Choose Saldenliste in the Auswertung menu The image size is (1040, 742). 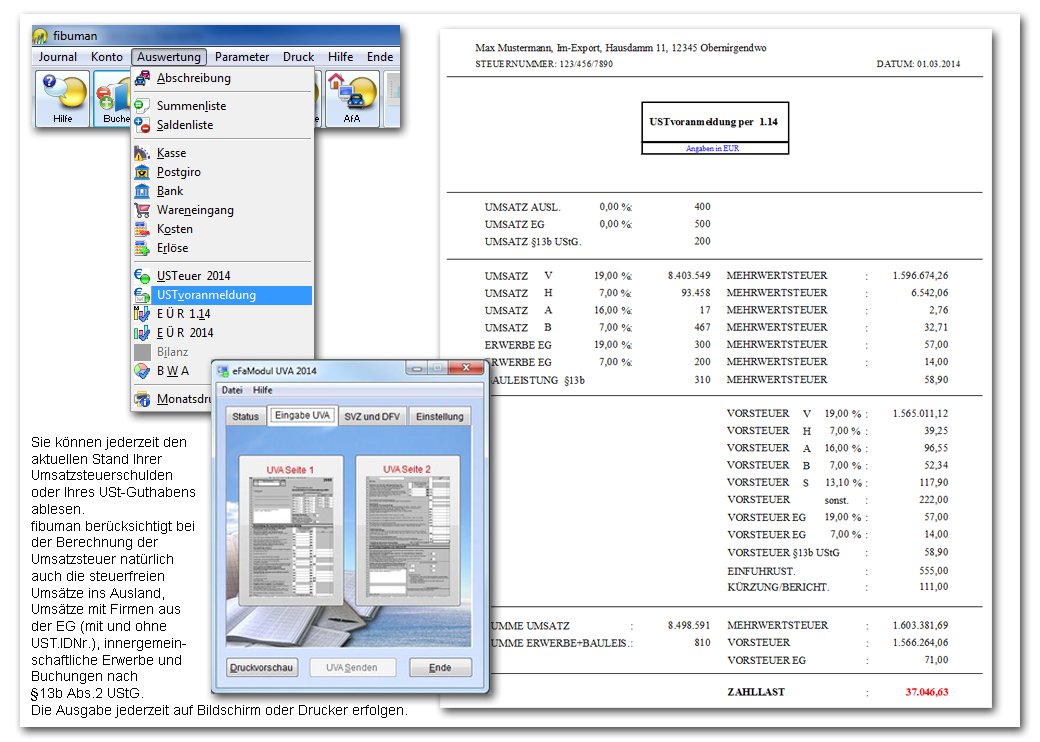(222, 125)
